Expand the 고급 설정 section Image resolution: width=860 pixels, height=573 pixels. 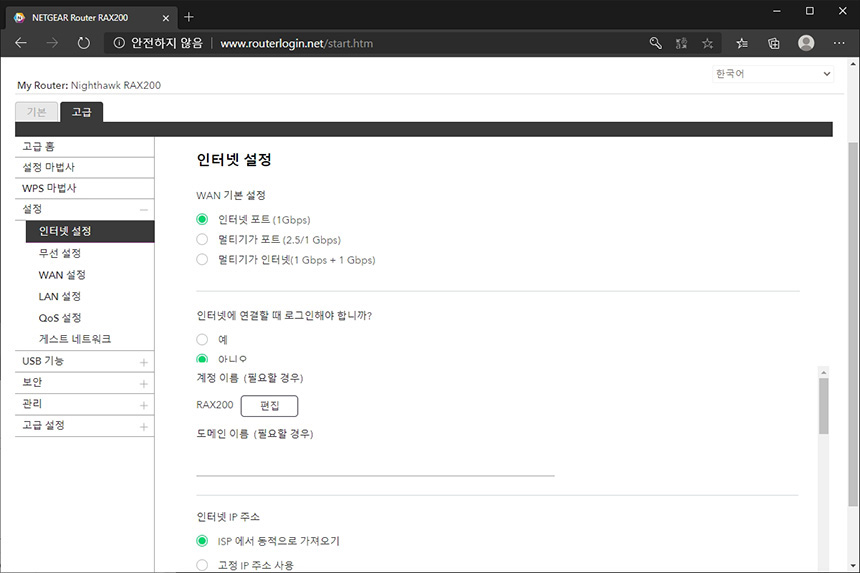click(x=144, y=427)
